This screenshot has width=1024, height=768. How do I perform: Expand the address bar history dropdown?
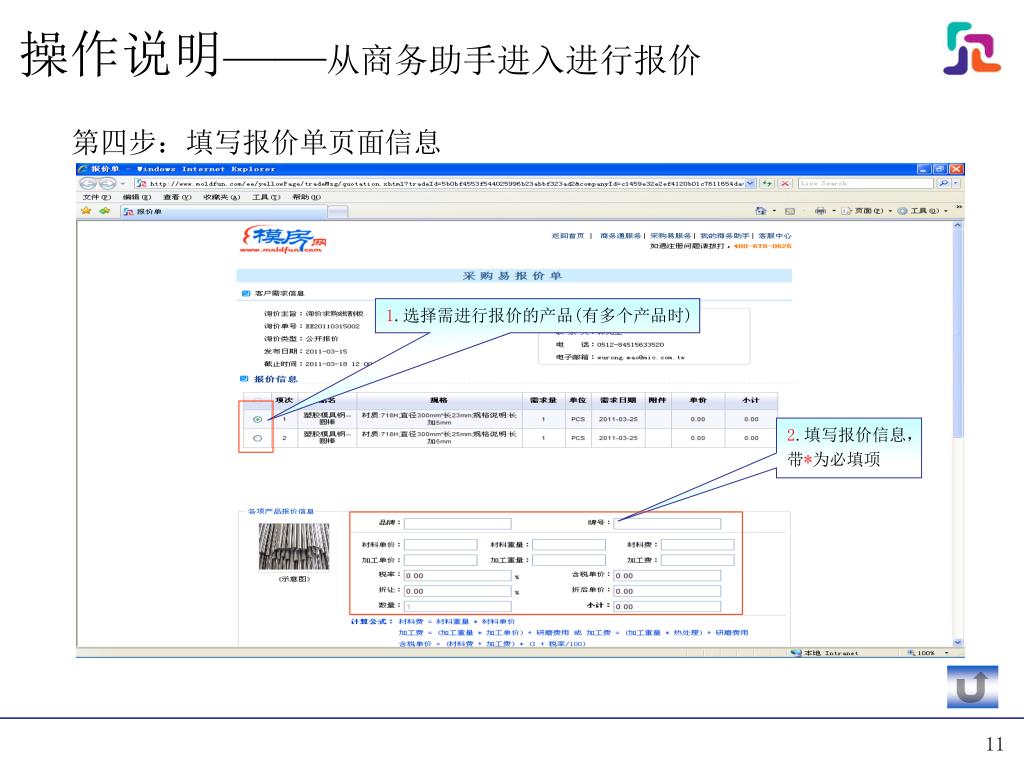coord(750,184)
